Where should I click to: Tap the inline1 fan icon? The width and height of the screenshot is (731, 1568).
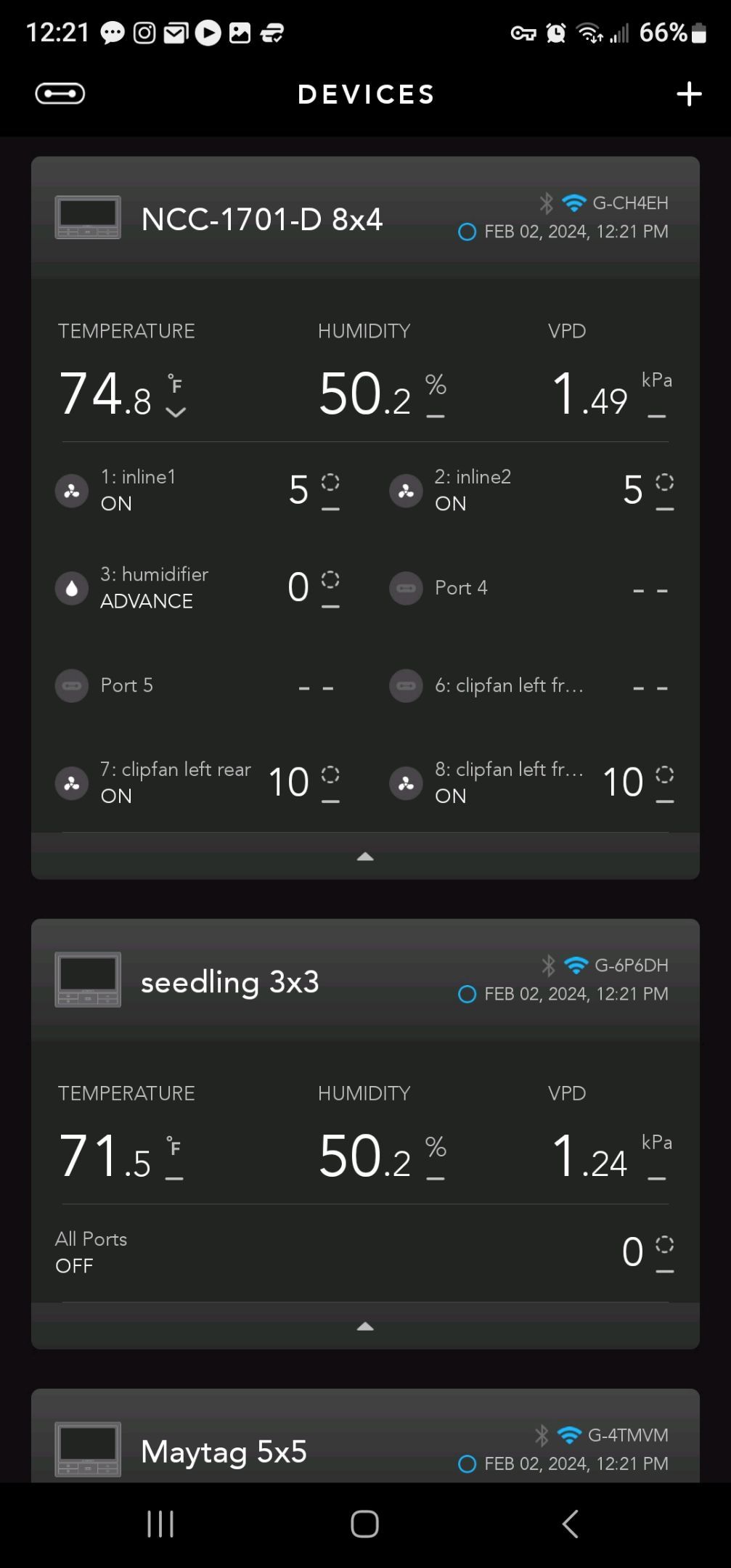point(72,491)
